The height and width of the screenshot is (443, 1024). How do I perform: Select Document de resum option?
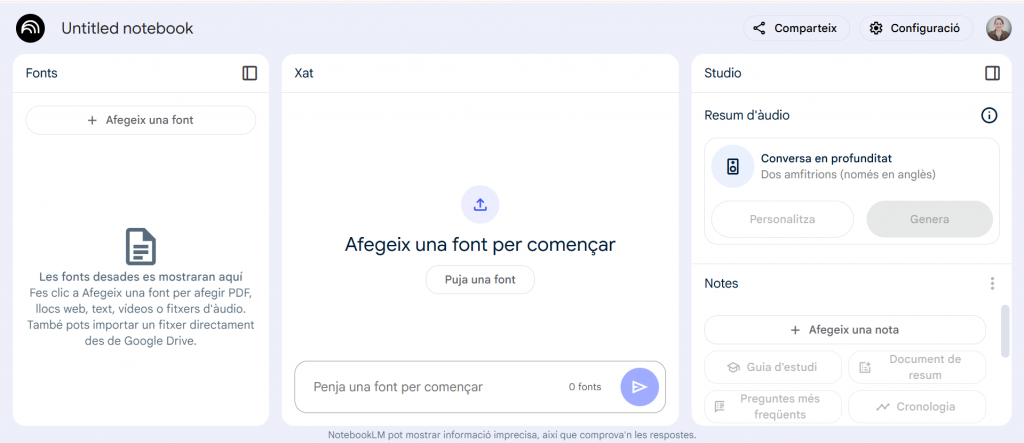click(x=916, y=367)
